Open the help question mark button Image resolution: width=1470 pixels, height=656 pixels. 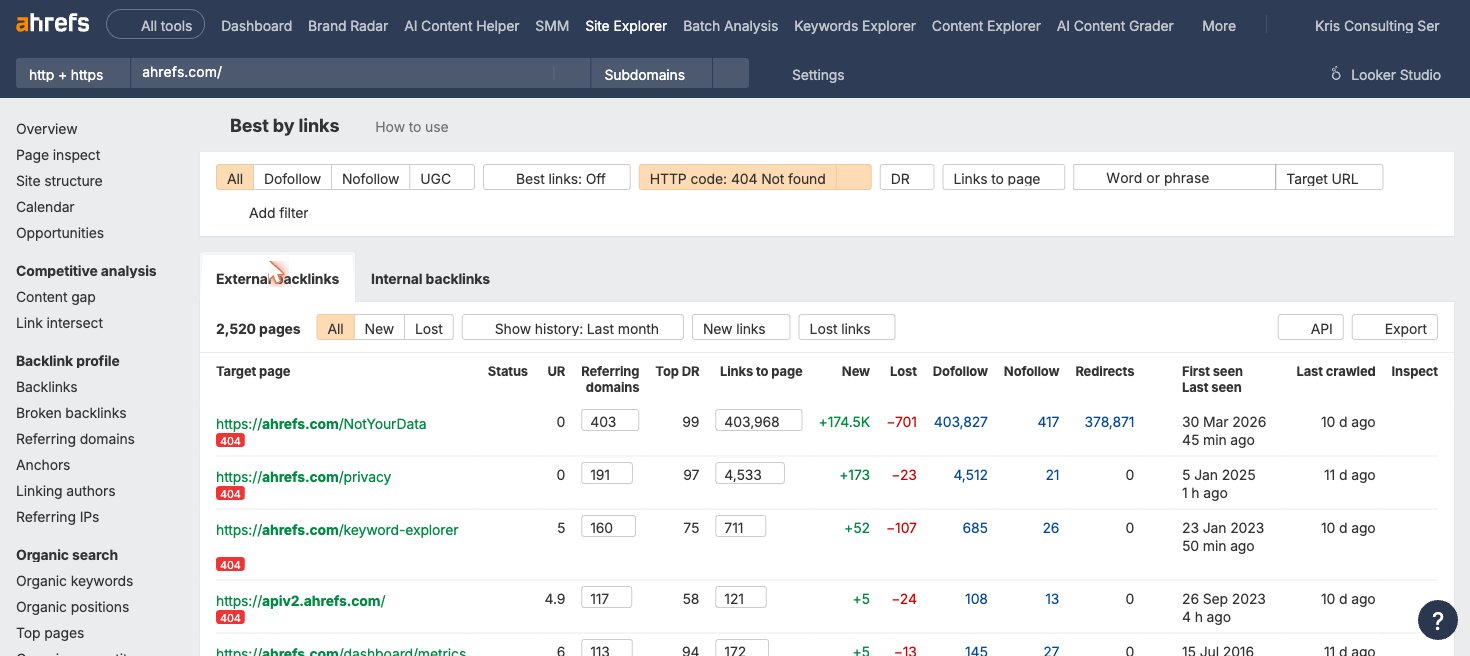coord(1437,619)
